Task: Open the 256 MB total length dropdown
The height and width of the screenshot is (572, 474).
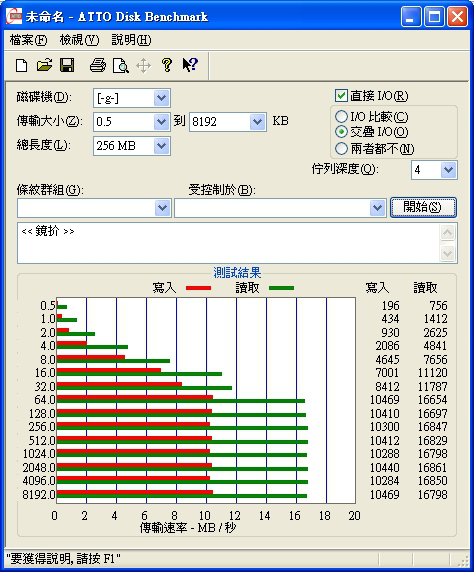Action: 161,146
